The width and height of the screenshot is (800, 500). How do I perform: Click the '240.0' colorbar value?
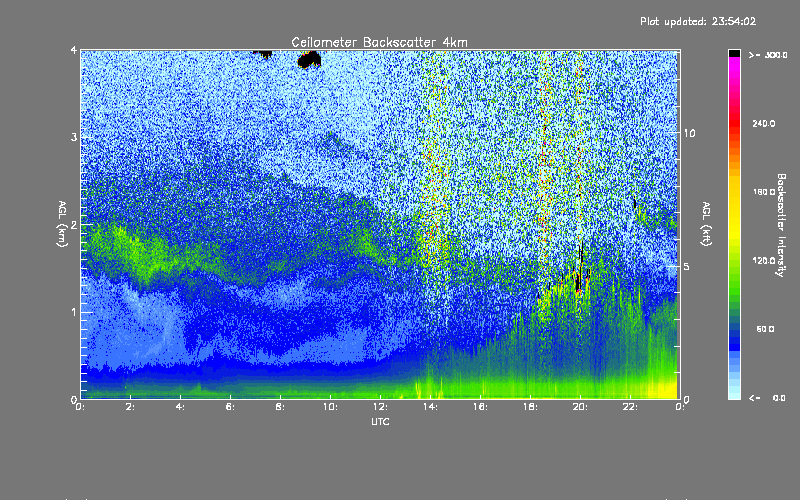764,123
